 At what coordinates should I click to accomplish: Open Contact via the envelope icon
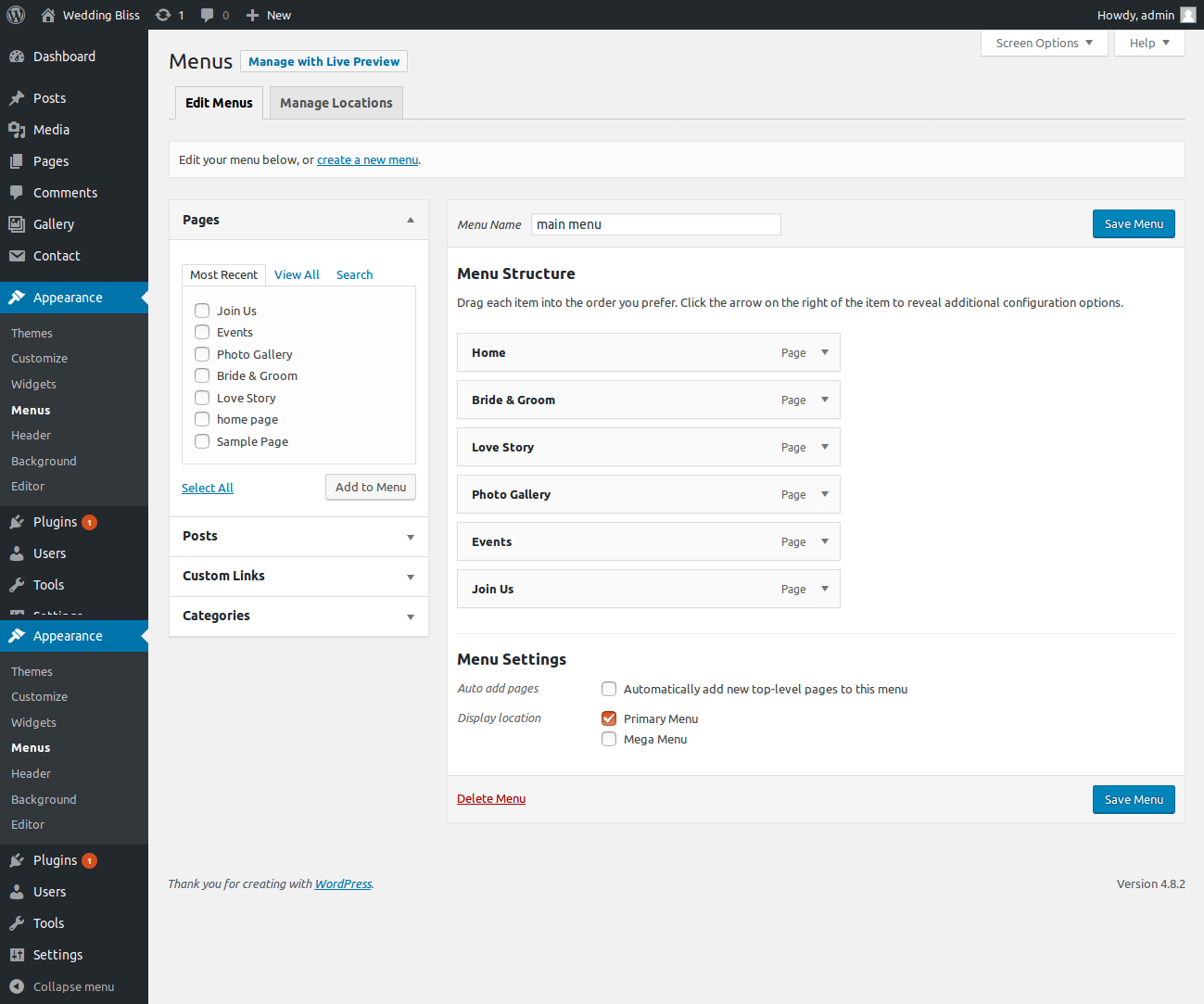(x=17, y=256)
